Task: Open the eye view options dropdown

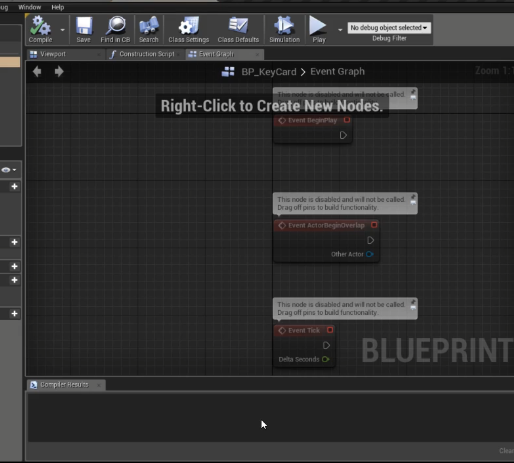Action: pyautogui.click(x=9, y=170)
